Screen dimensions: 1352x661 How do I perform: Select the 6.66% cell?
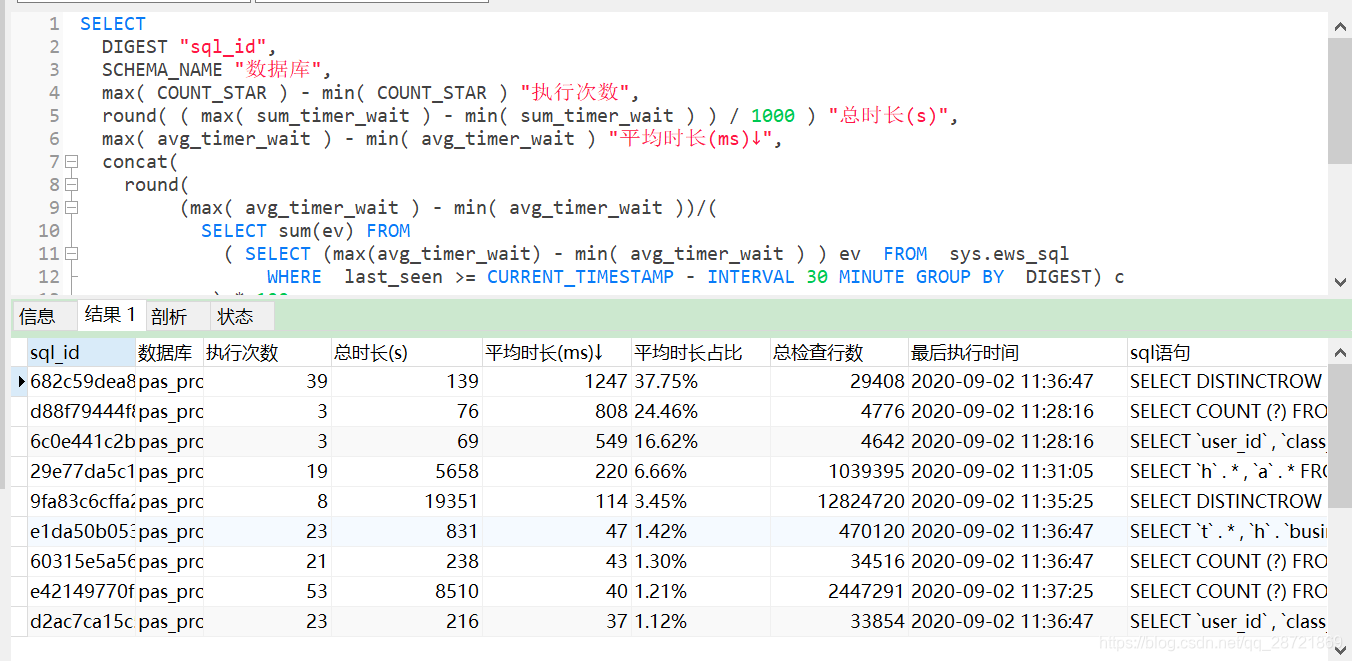click(x=700, y=471)
